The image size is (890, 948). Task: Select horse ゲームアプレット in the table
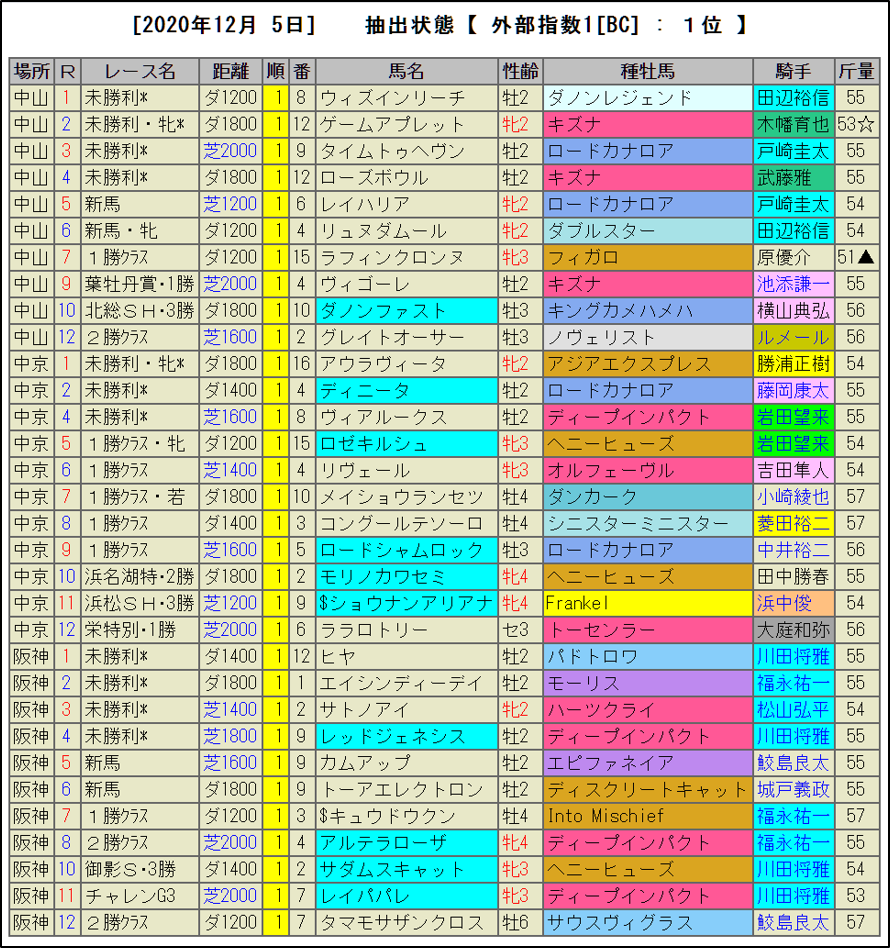click(406, 125)
